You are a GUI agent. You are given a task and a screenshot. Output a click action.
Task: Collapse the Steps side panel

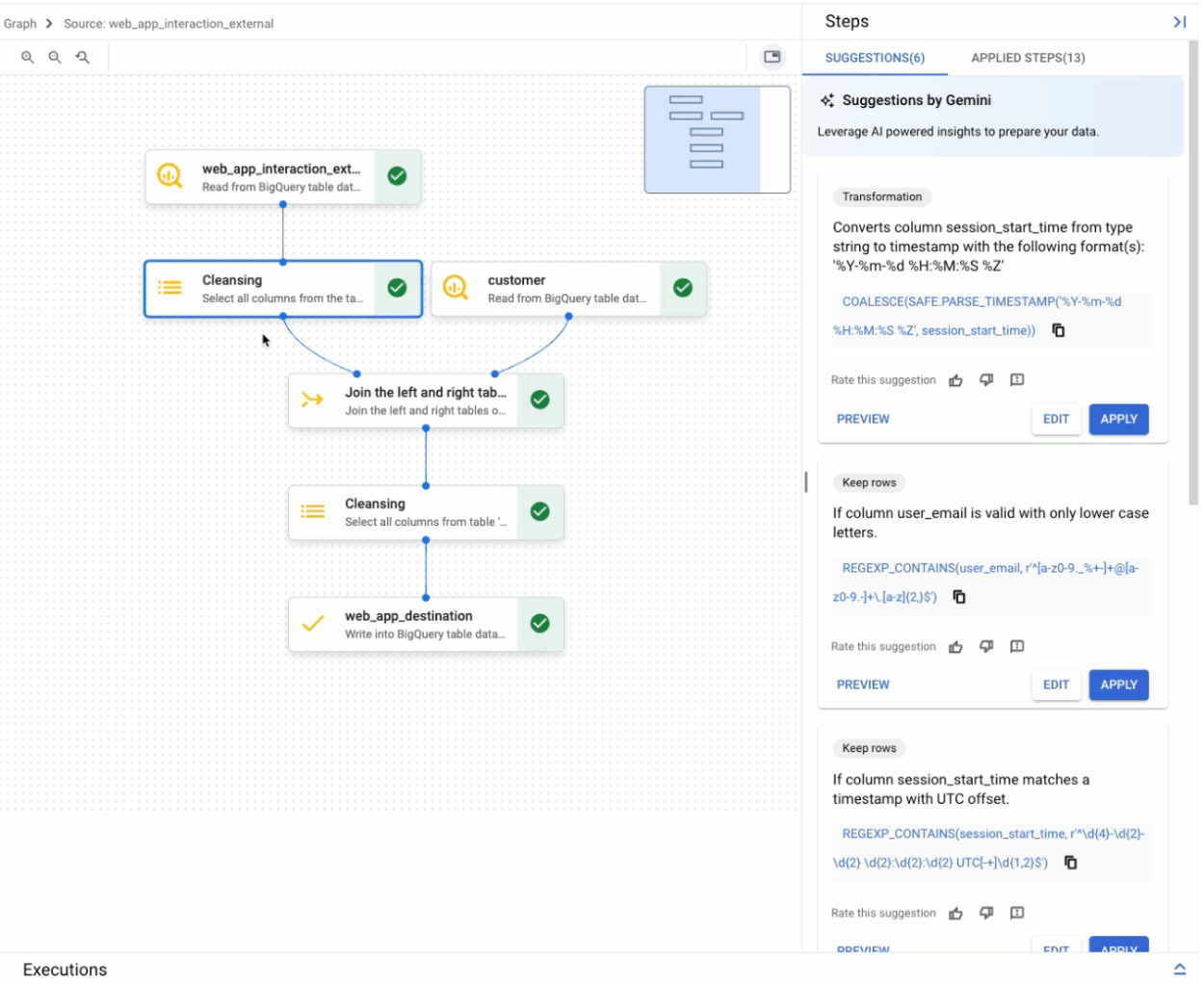[1181, 21]
